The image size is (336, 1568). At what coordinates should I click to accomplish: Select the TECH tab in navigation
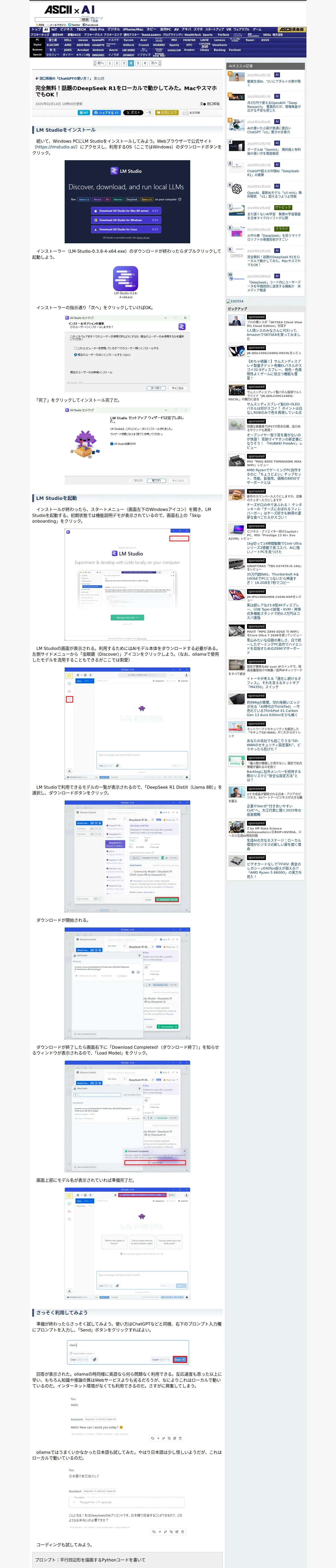coord(81,29)
